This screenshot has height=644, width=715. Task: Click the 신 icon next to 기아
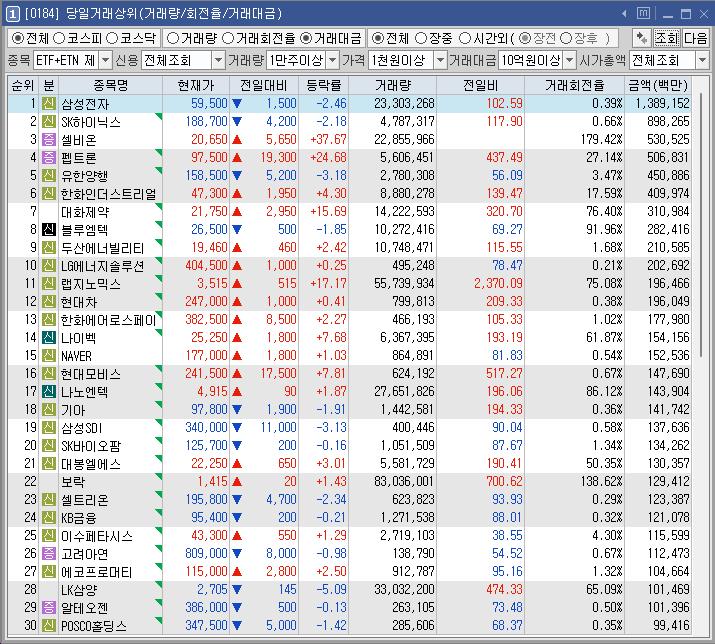49,410
